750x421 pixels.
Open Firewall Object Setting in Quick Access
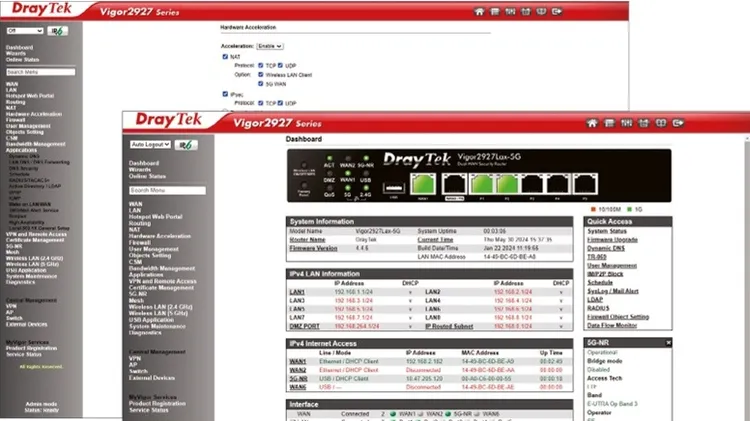[618, 317]
